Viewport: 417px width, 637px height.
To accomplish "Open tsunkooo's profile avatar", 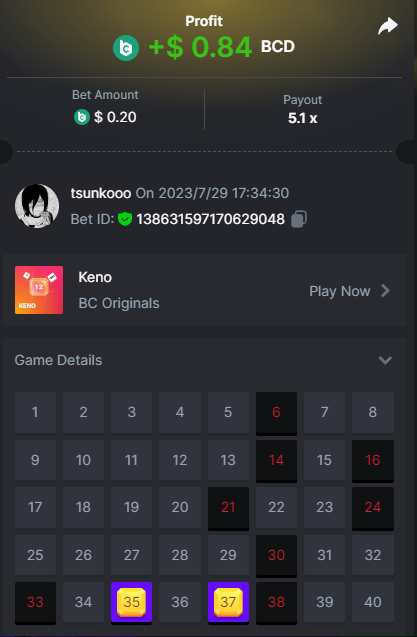I will click(x=37, y=206).
